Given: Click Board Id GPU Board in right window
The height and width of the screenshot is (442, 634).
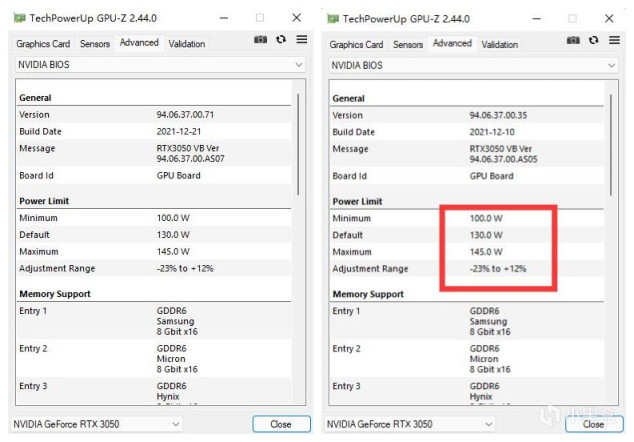Looking at the screenshot, I should coord(467,176).
